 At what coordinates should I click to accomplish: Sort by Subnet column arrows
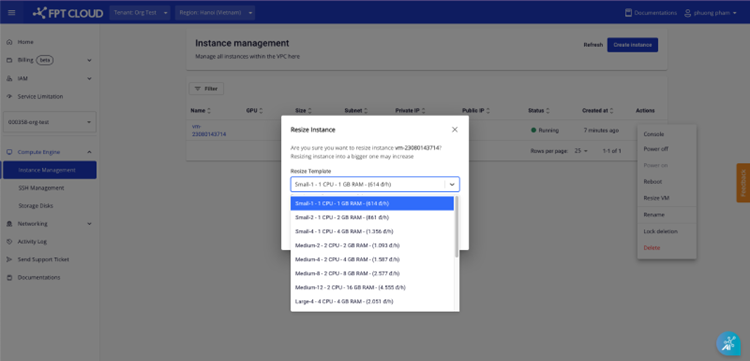[366, 111]
